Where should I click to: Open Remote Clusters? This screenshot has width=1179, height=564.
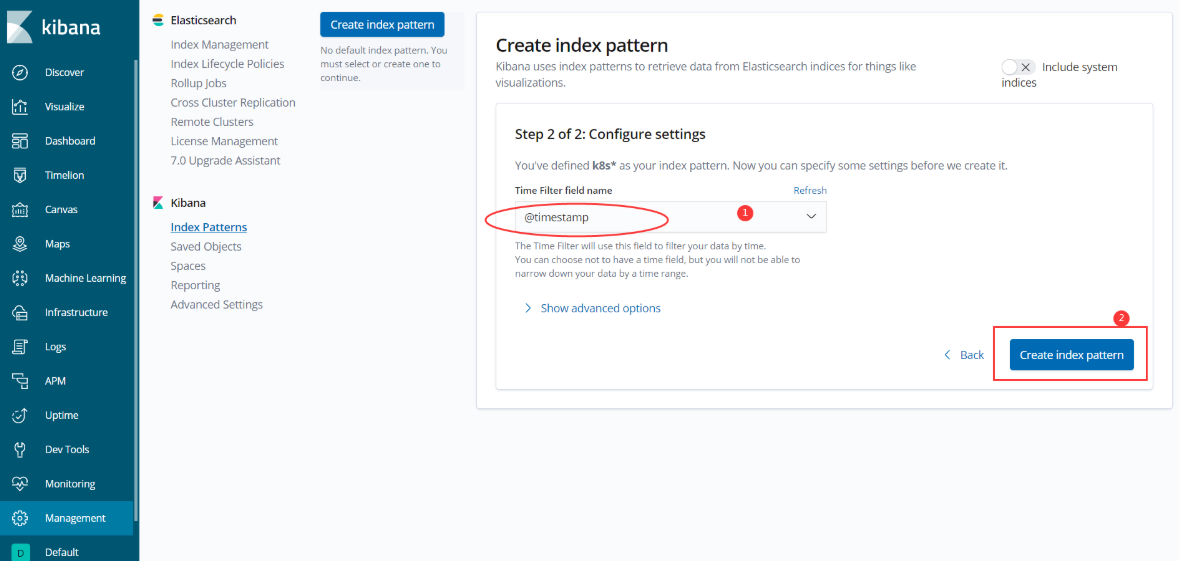[x=212, y=122]
